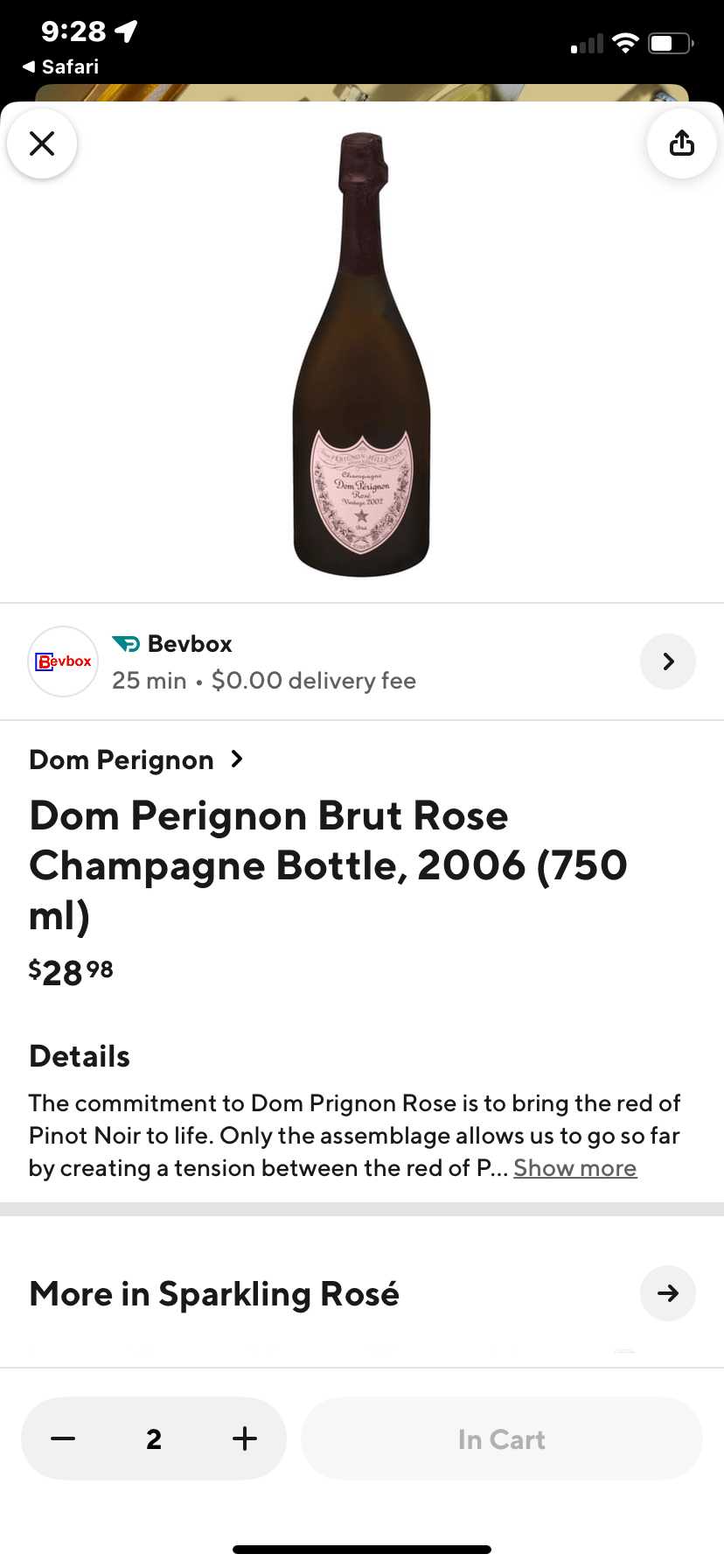Tap the champagne bottle product image
This screenshot has height=1568, width=724.
point(361,354)
